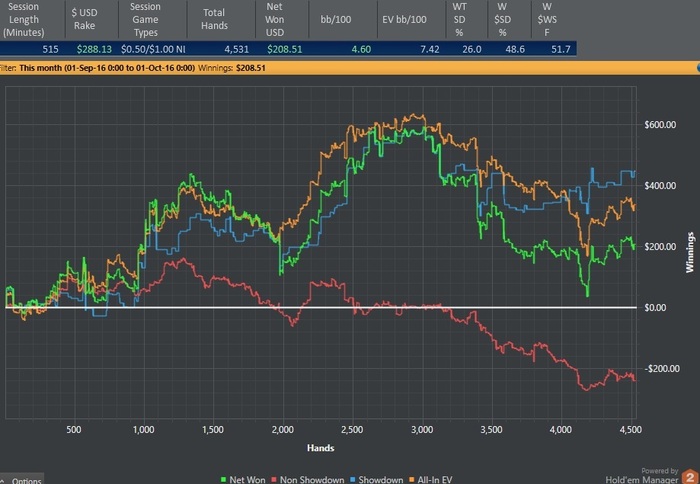Click the 1,000 hands x-axis label
Image resolution: width=700 pixels, height=484 pixels.
(x=144, y=430)
